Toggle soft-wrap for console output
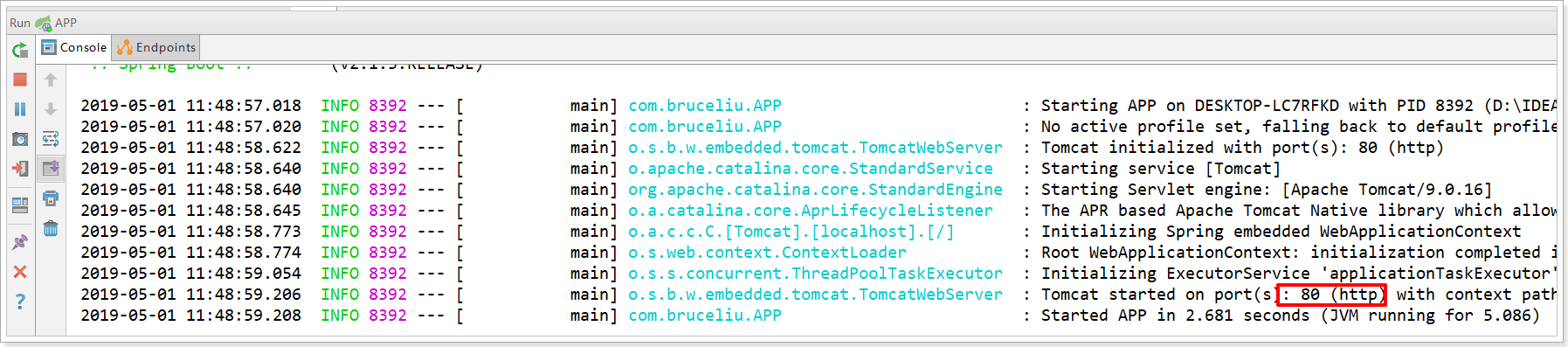 pos(51,139)
